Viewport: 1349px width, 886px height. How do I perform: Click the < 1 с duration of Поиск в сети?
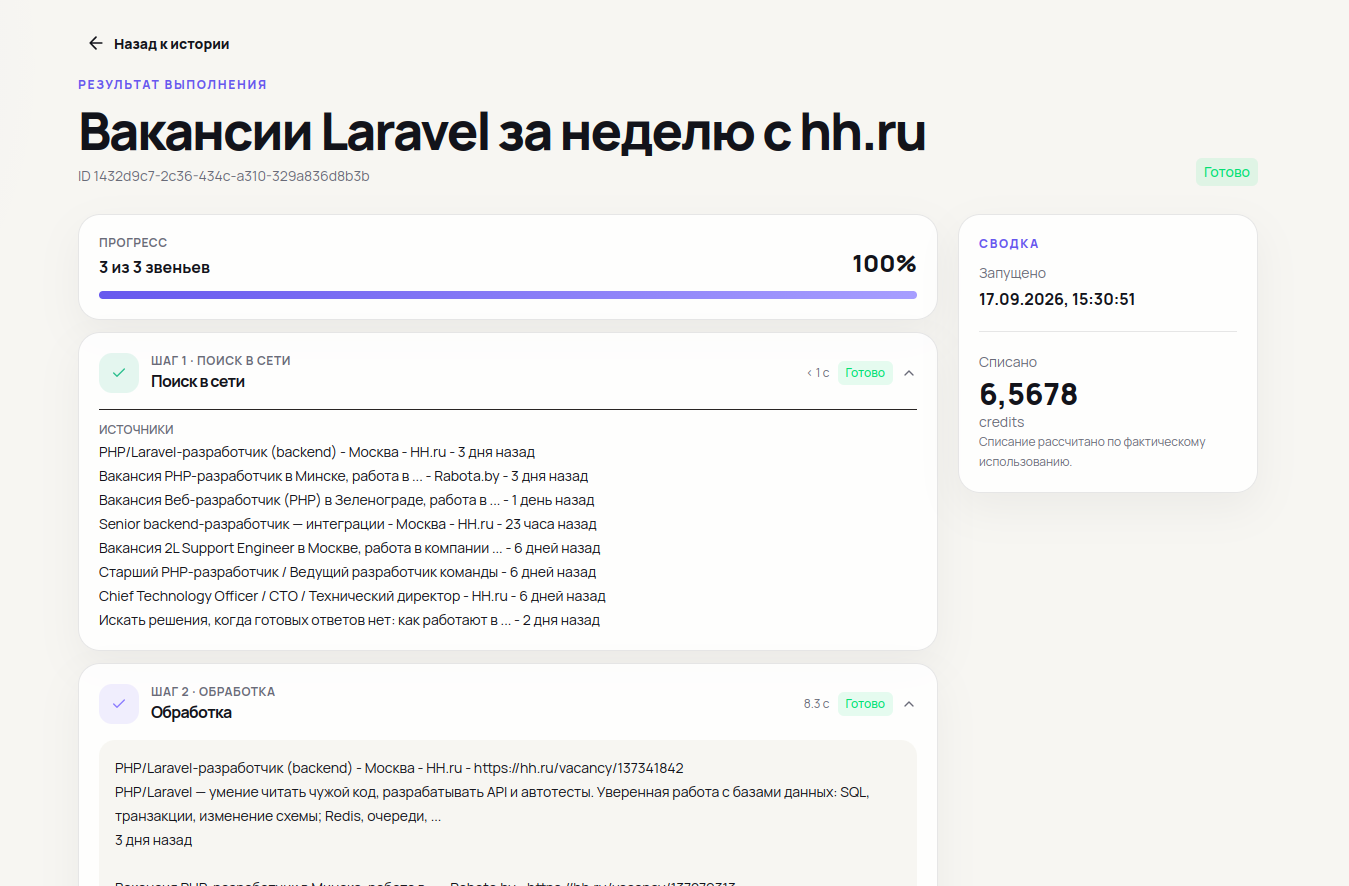[818, 373]
